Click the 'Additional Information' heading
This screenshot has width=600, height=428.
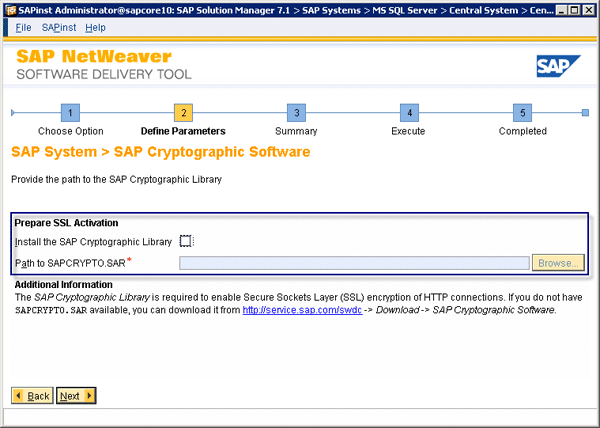click(x=64, y=285)
